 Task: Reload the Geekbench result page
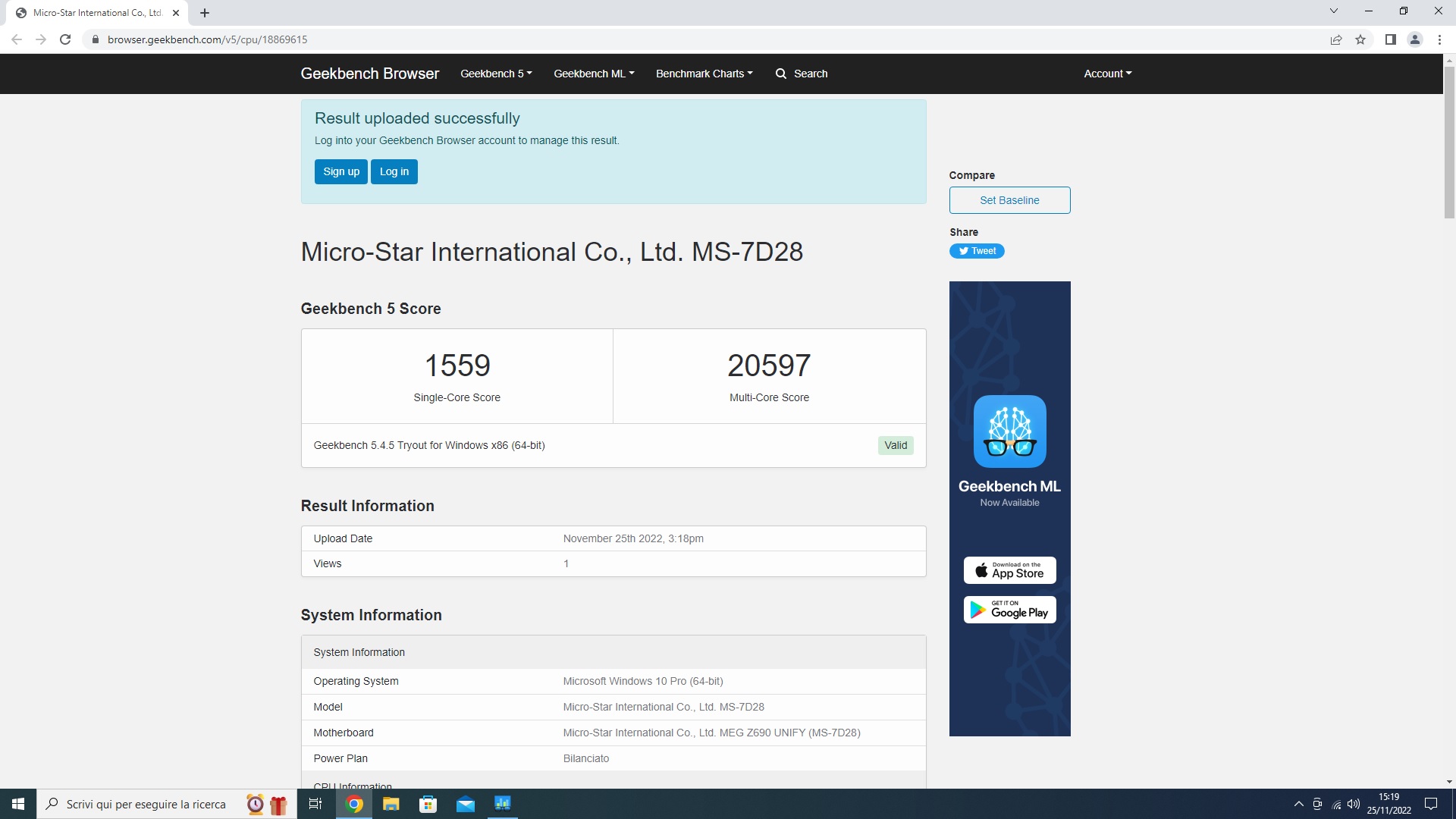65,39
